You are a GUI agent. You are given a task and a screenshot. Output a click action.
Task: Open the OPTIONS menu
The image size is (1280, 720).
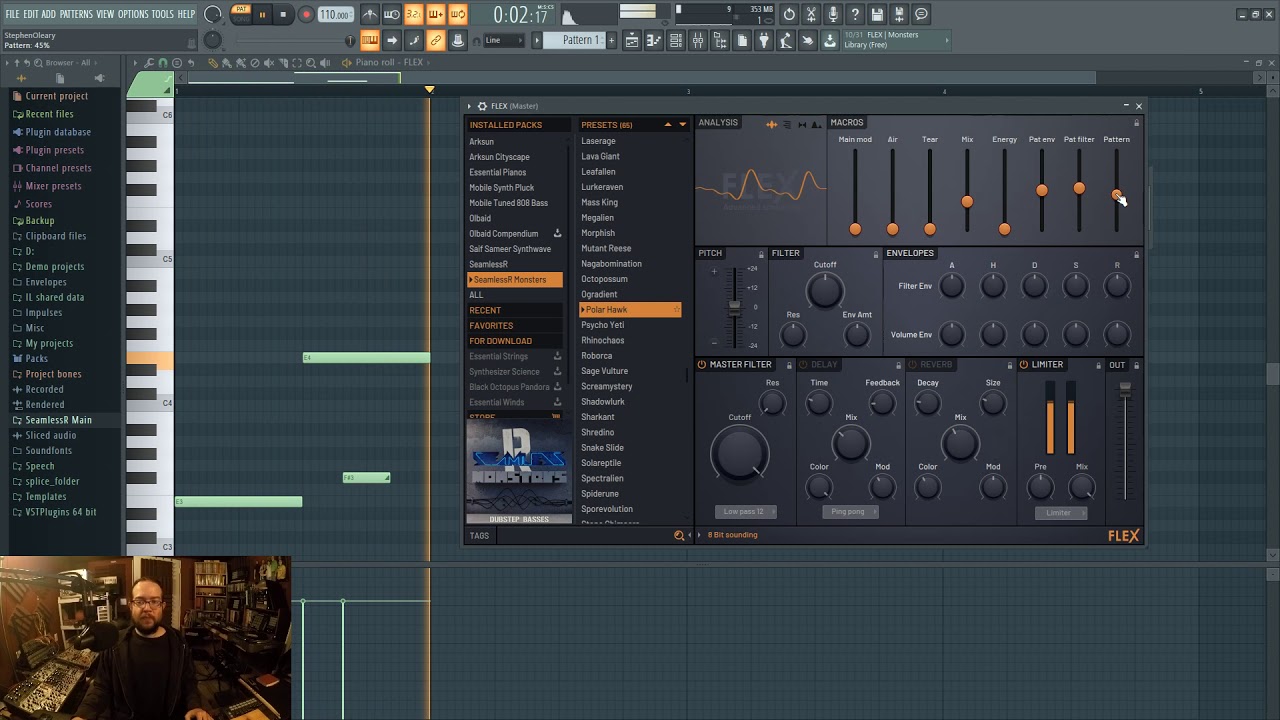tap(133, 14)
